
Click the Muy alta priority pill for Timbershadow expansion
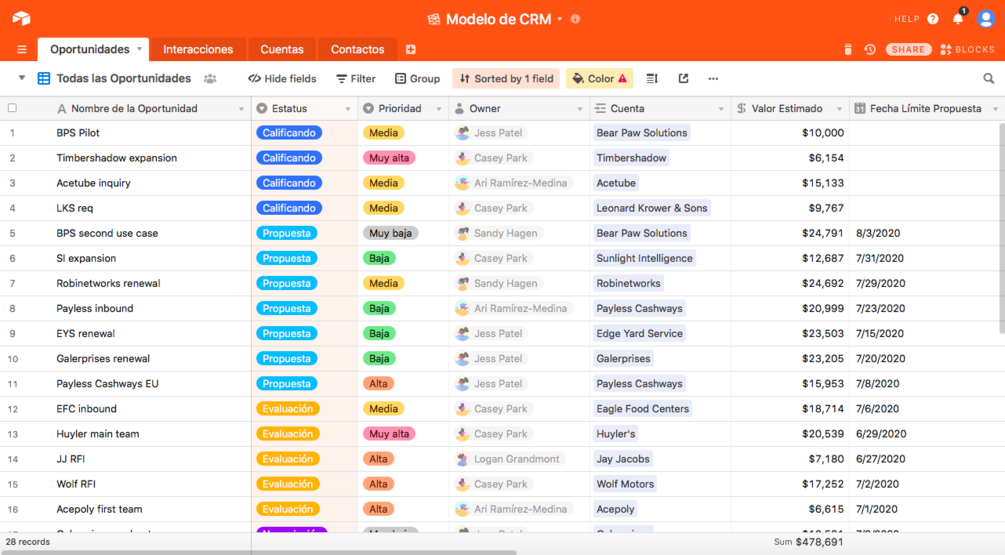click(389, 158)
